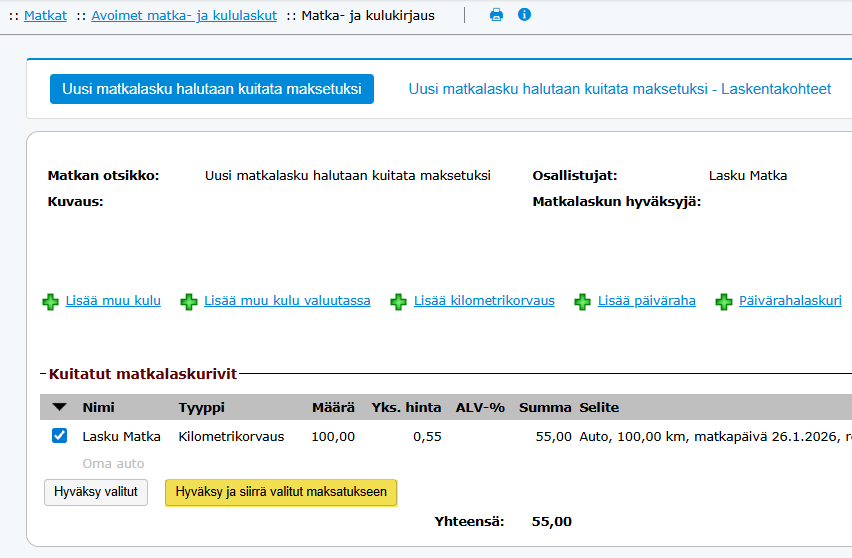Click green plus beside Lisää muu kulu valuutassa
Image resolution: width=852 pixels, height=558 pixels.
pos(189,302)
